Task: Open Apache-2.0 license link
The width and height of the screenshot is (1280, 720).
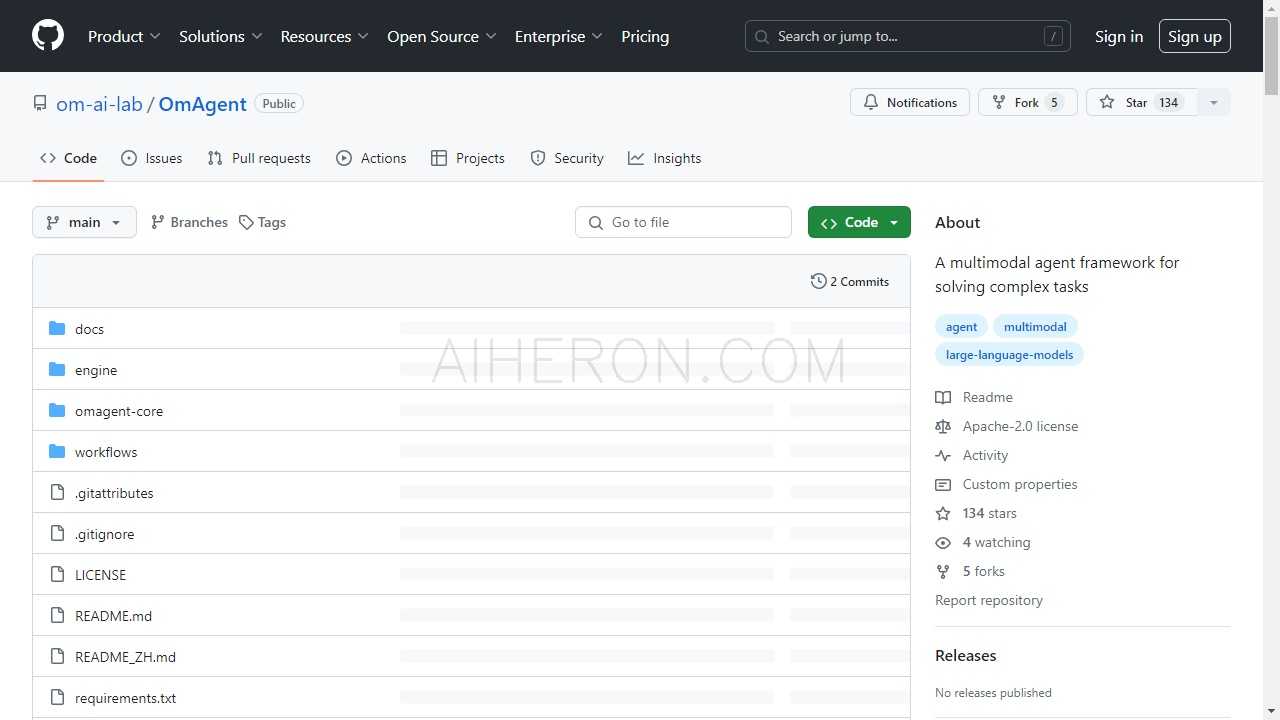Action: click(x=1007, y=426)
